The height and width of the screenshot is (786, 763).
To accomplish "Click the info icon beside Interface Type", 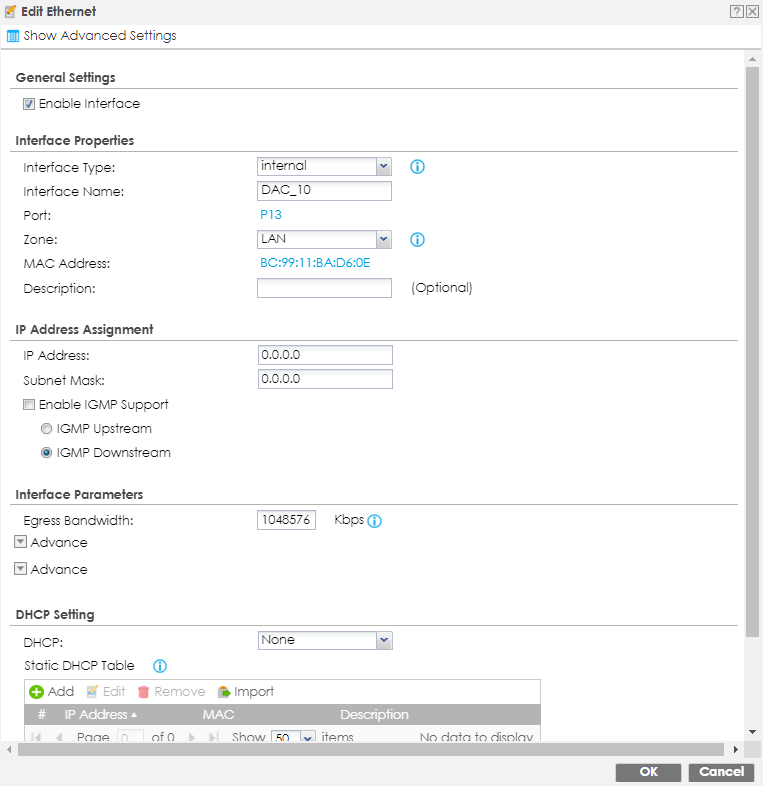I will click(418, 167).
